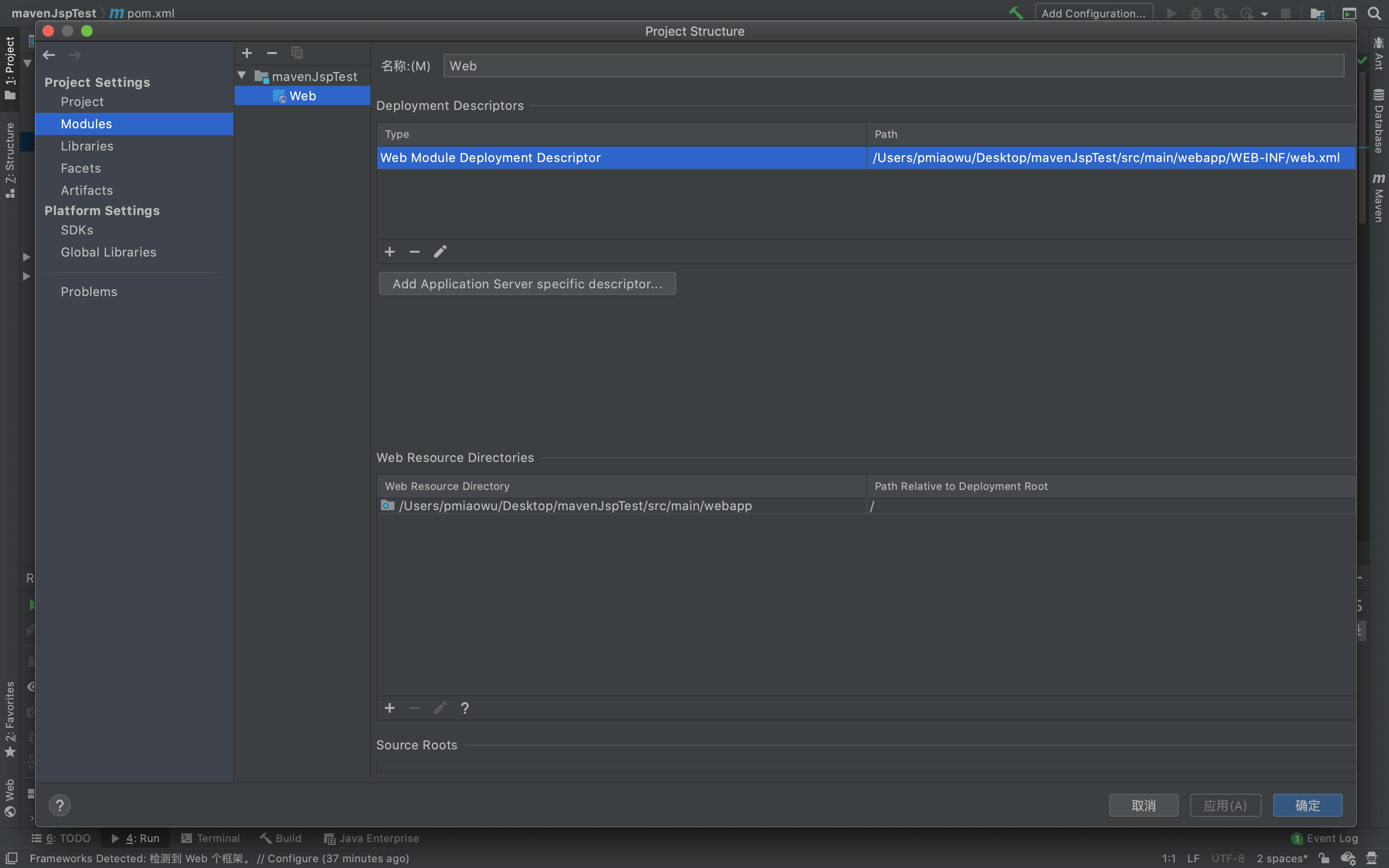This screenshot has height=868, width=1389.
Task: Open the TODO tool window
Action: click(61, 838)
